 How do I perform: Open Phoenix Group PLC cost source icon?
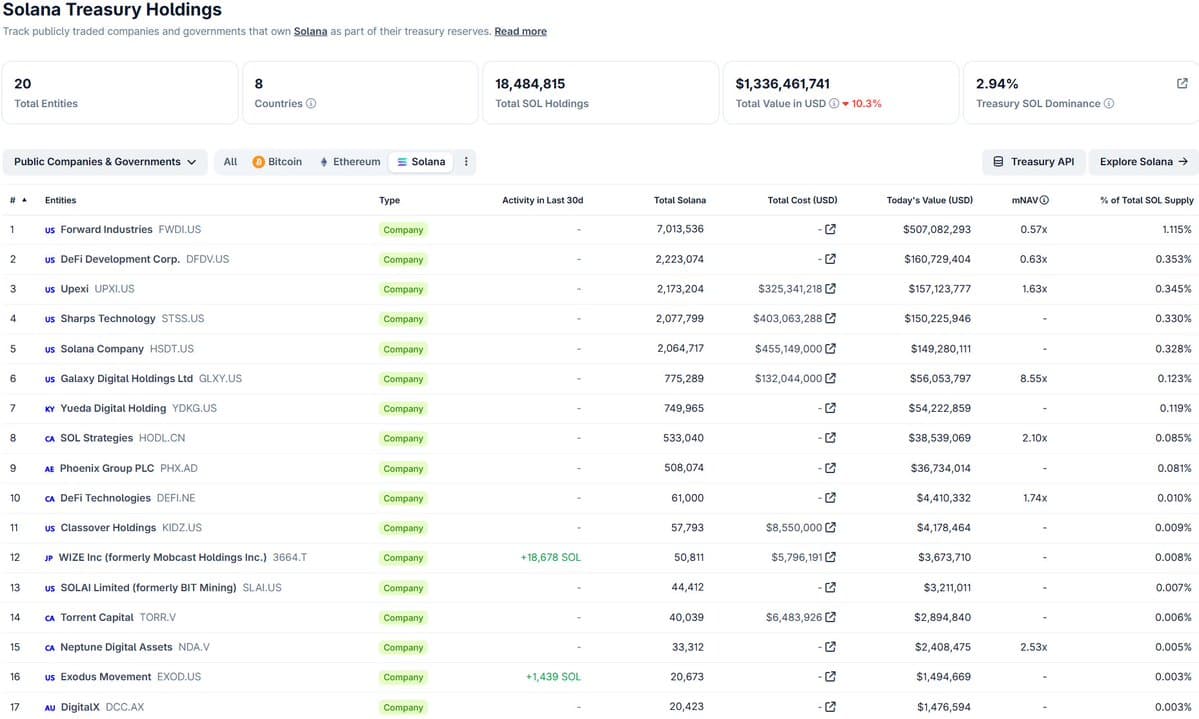tap(830, 467)
